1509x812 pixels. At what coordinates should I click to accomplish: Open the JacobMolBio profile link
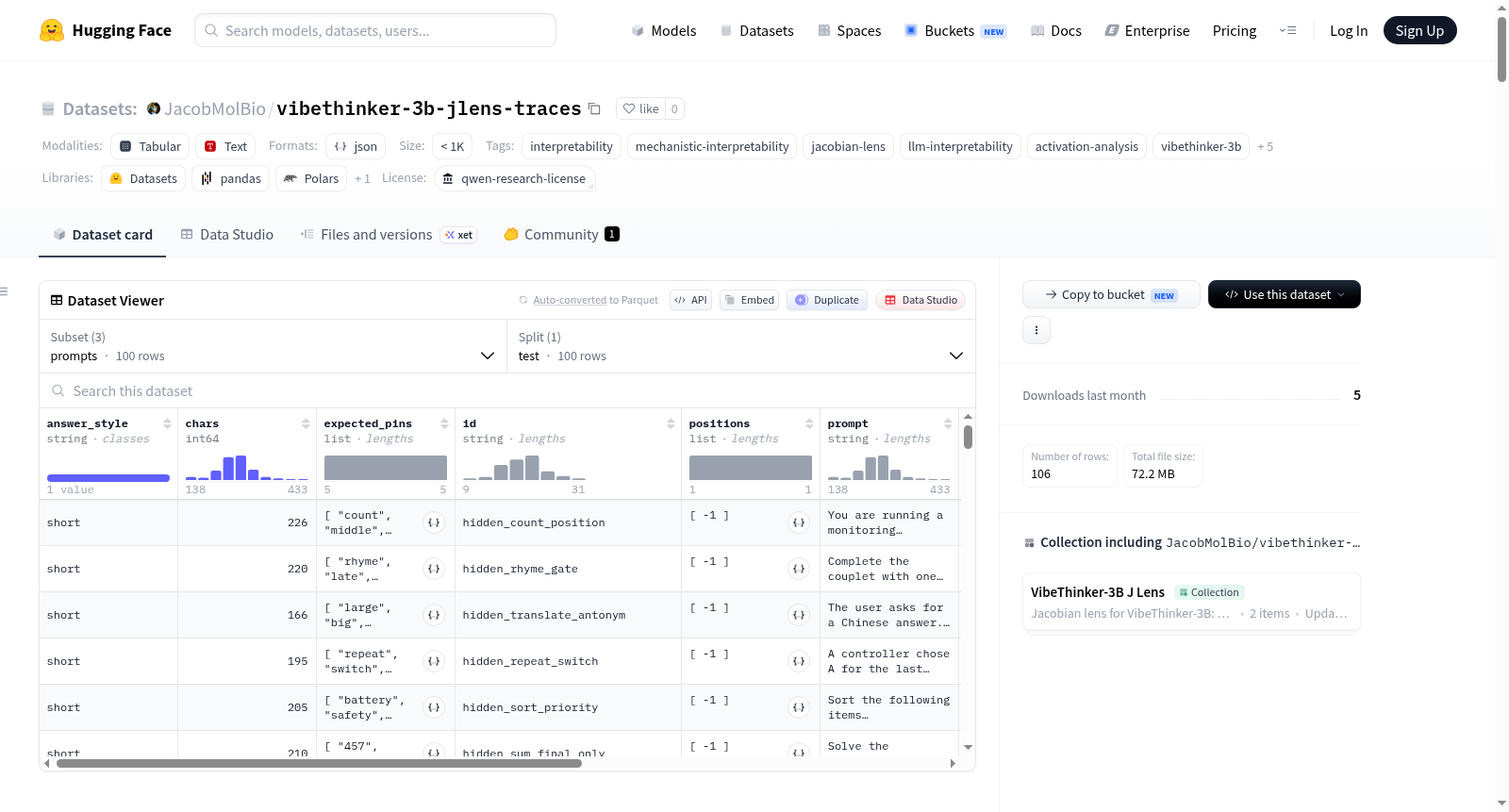(x=215, y=108)
